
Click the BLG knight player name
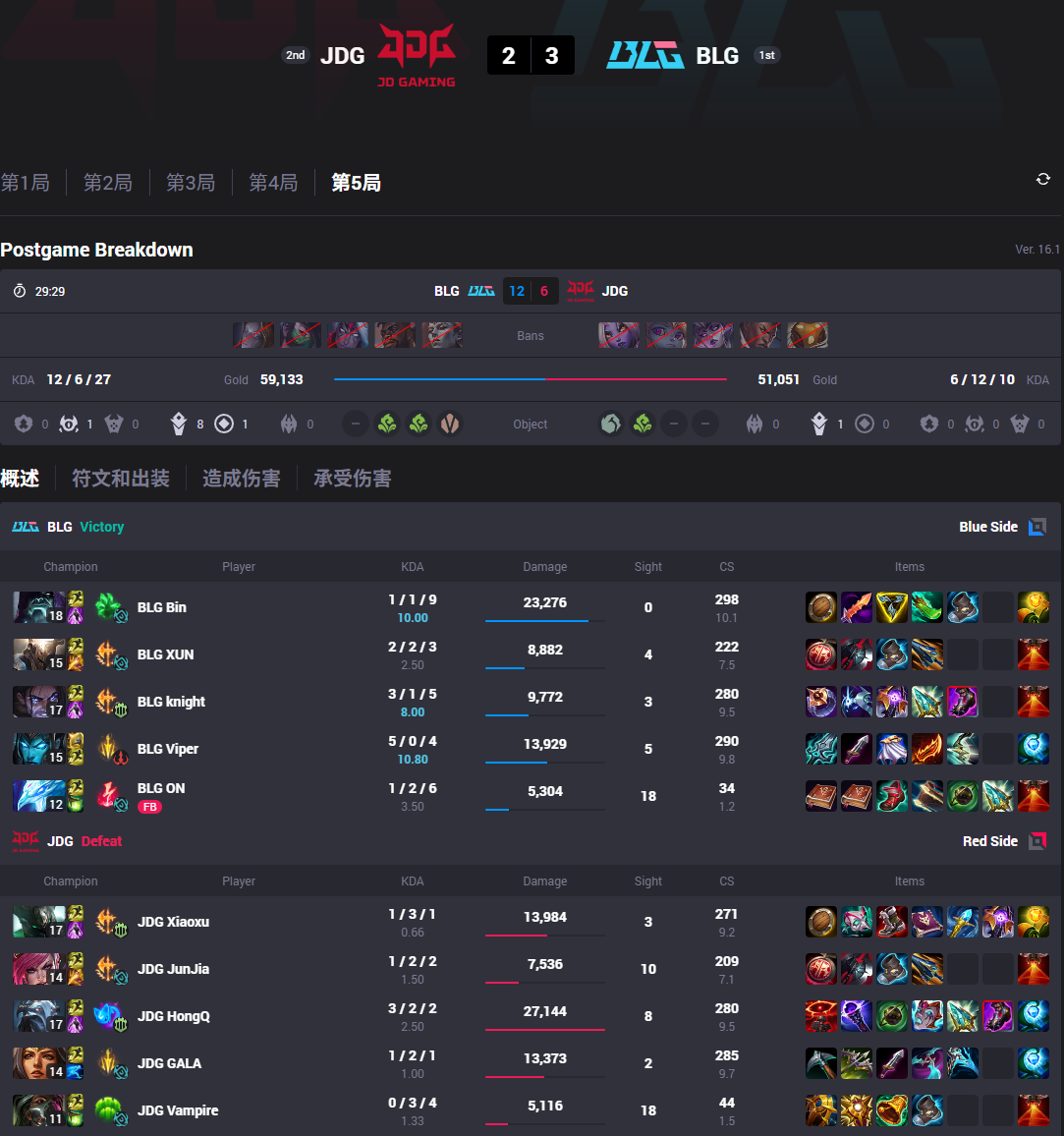pyautogui.click(x=171, y=702)
